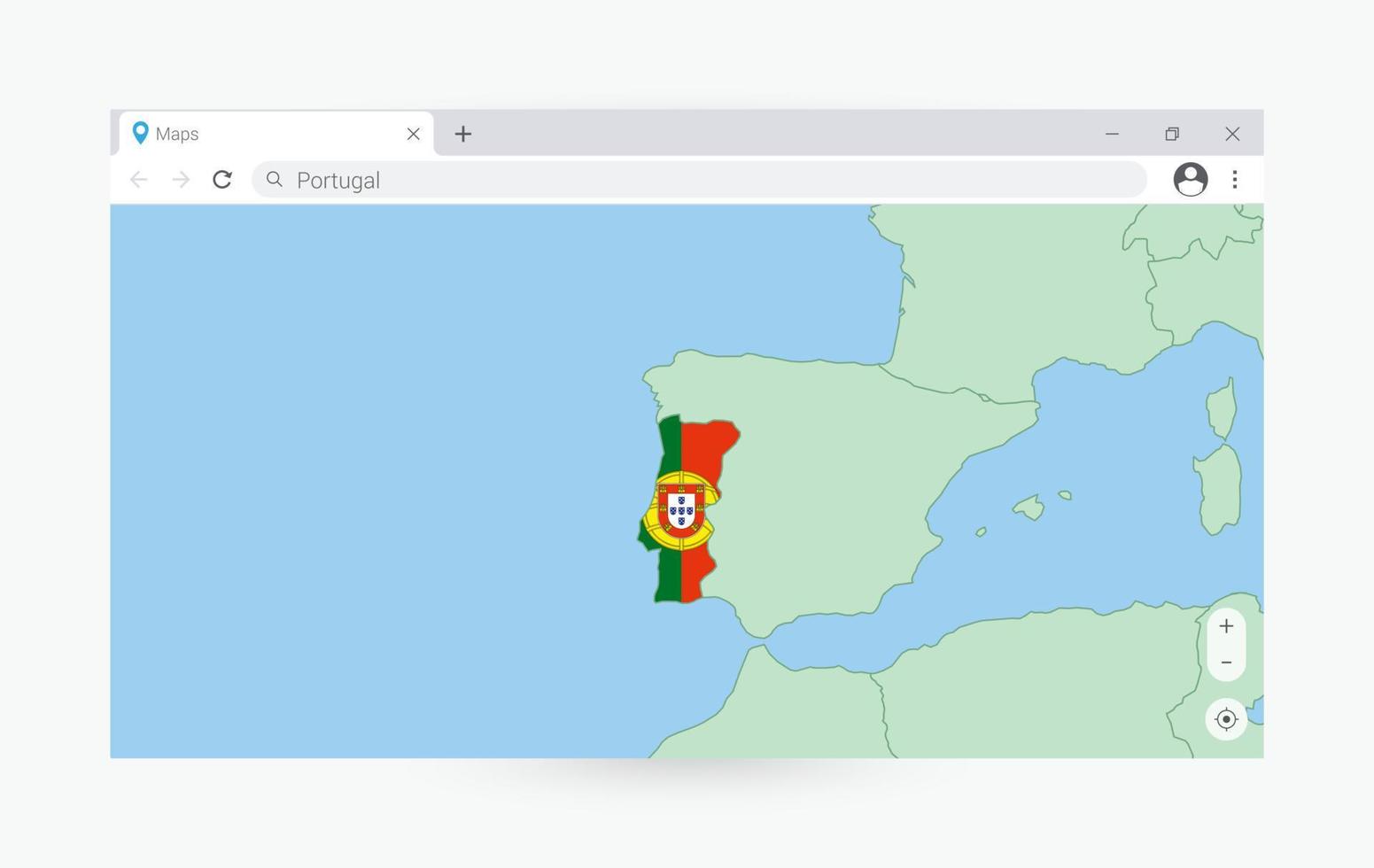Open the user profile avatar
Viewport: 1374px width, 868px height.
1191,179
